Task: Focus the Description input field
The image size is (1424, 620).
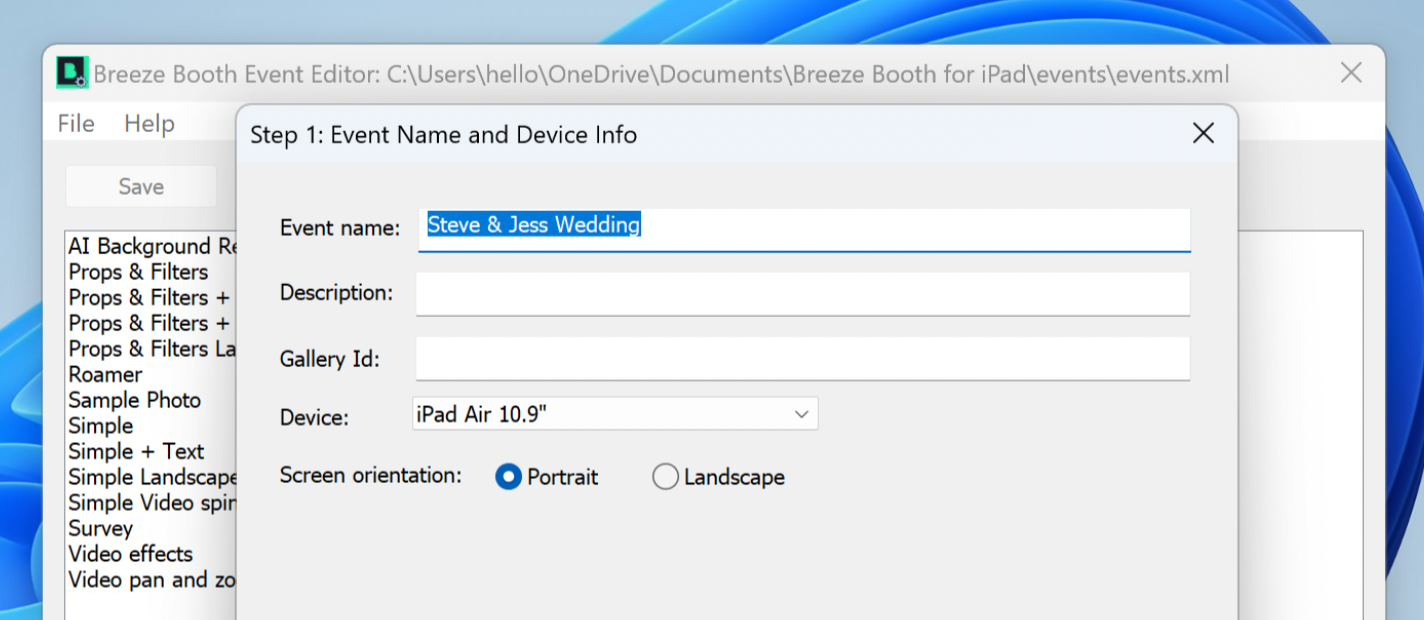Action: (802, 294)
